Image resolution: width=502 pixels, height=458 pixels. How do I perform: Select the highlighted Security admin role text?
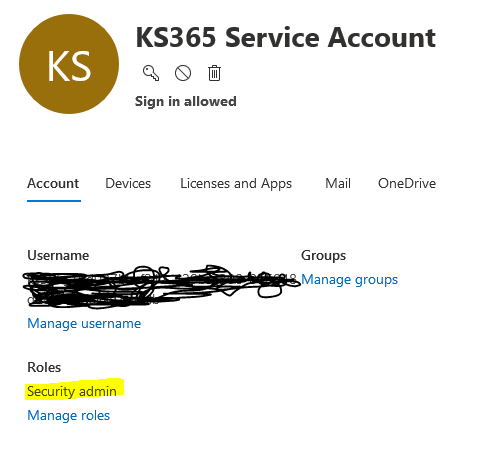[x=72, y=391]
